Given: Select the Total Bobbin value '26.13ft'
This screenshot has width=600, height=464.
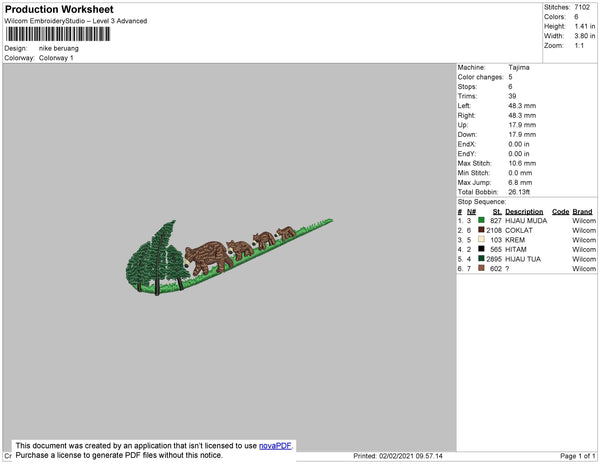Looking at the screenshot, I should tap(519, 192).
